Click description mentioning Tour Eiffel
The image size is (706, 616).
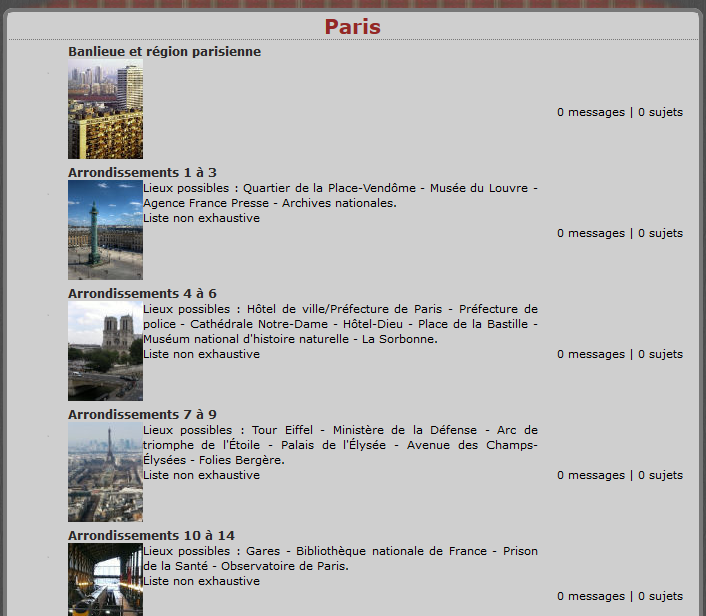click(340, 445)
